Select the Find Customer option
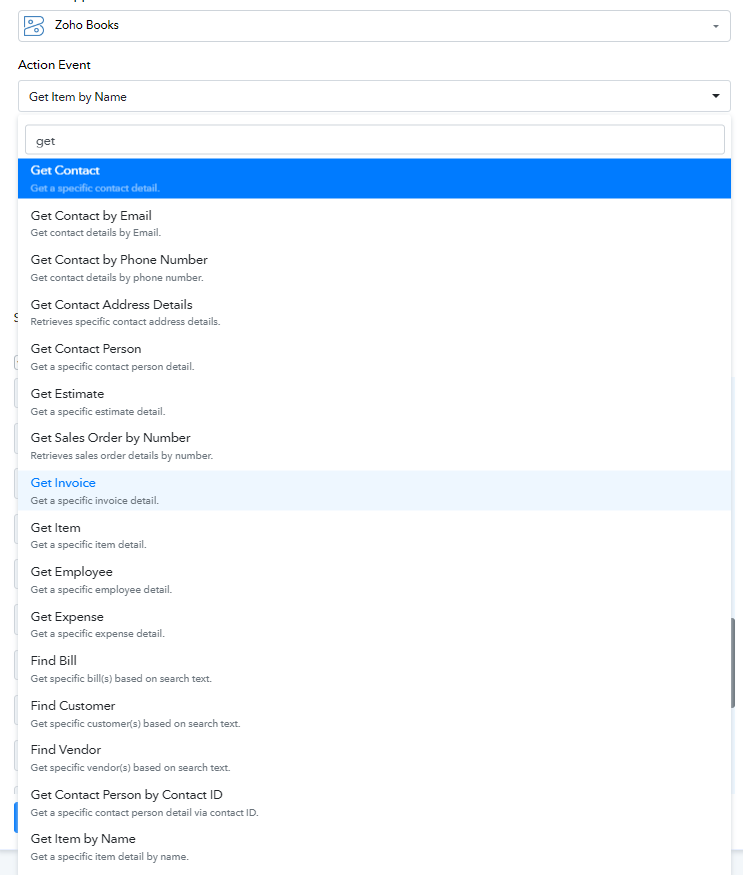 (x=374, y=713)
